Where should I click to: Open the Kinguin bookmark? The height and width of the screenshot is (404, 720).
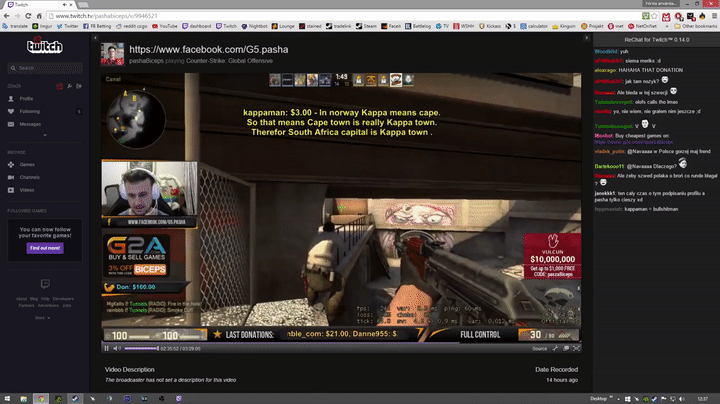click(x=564, y=26)
